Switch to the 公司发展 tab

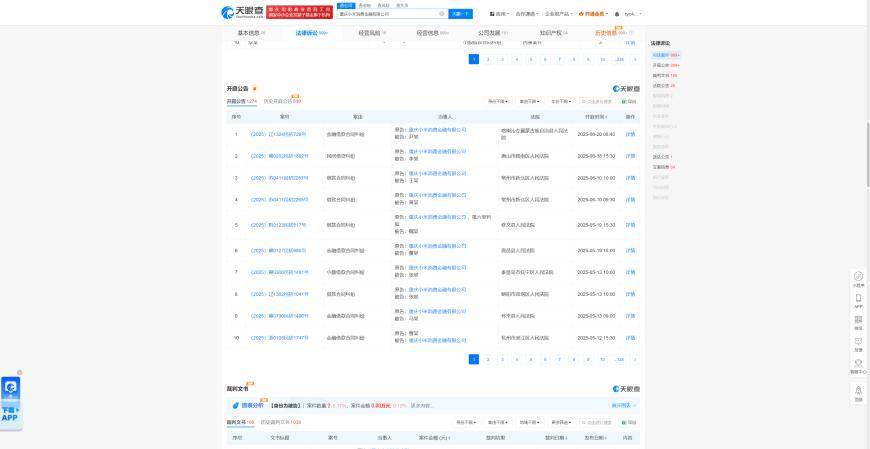pos(491,33)
